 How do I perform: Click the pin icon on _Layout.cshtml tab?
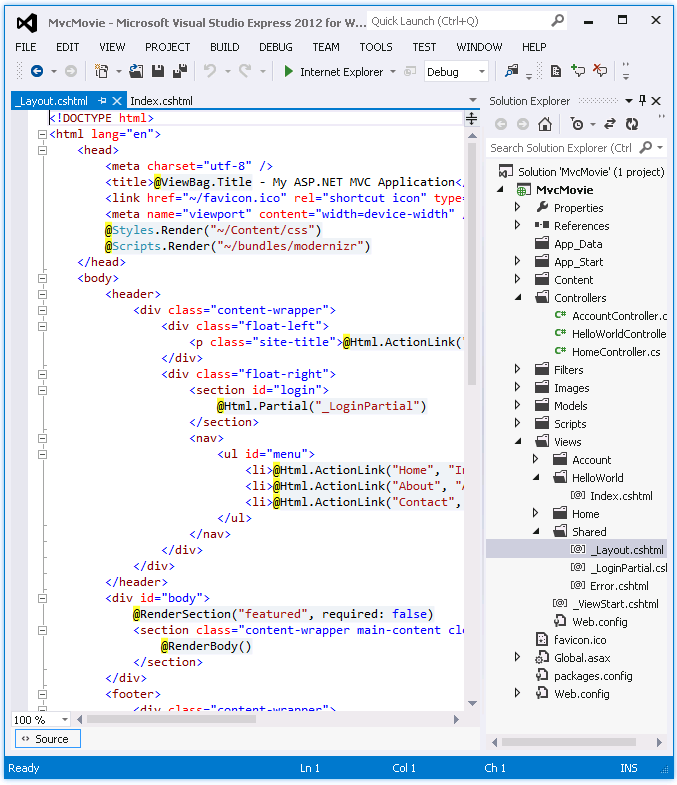[103, 101]
